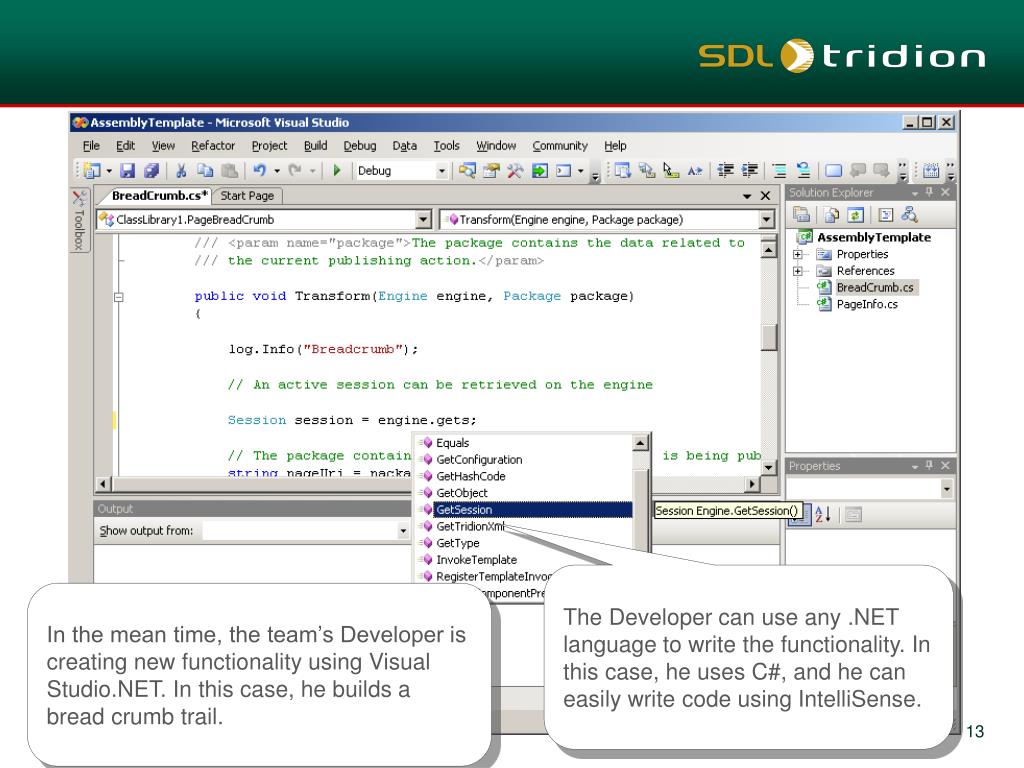Screen dimensions: 1024x768
Task: Click the IntelliSense list scroll up arrow
Action: pyautogui.click(x=641, y=443)
